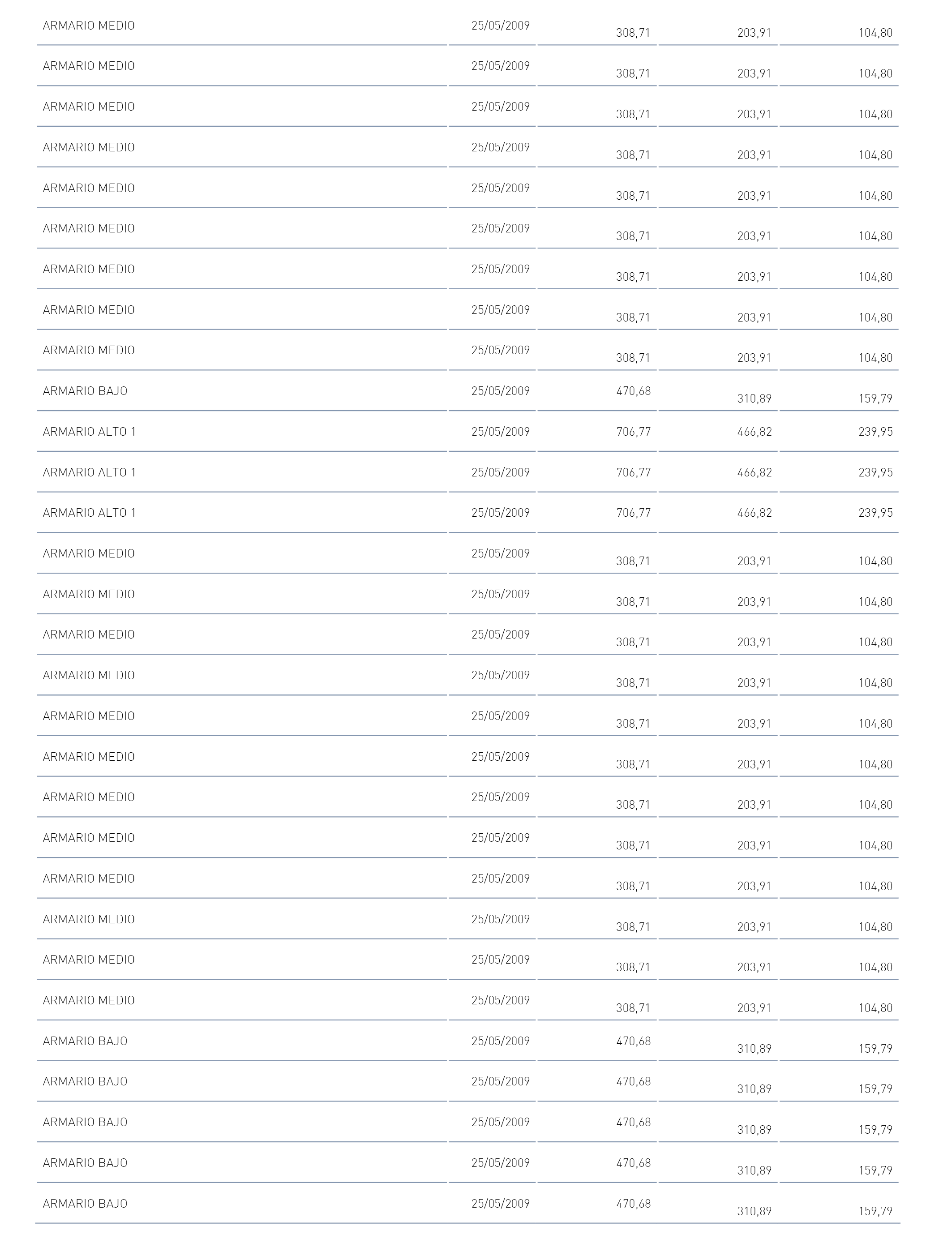Click 104,80 in the topmost row
The height and width of the screenshot is (1243, 952).
coord(875,33)
